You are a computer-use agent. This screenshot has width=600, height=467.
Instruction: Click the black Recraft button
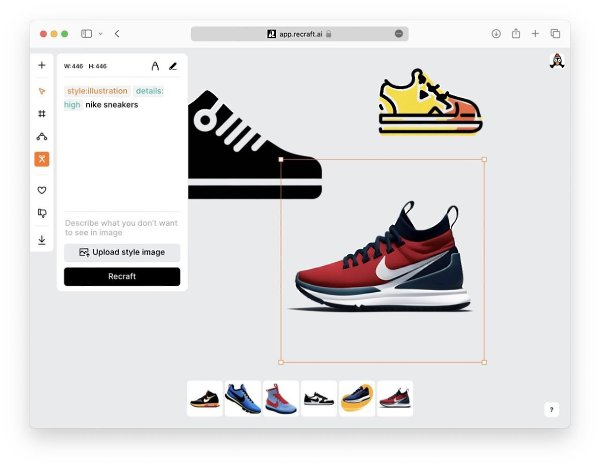tap(122, 276)
